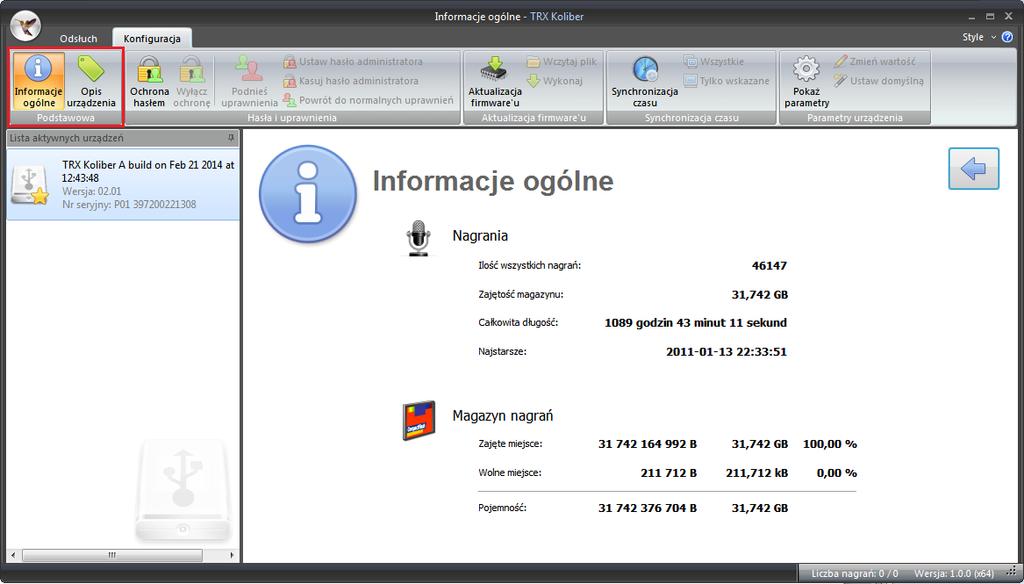Screen dimensions: 1024x584
Task: Click Liczba nagrań status bar entry
Action: point(854,574)
